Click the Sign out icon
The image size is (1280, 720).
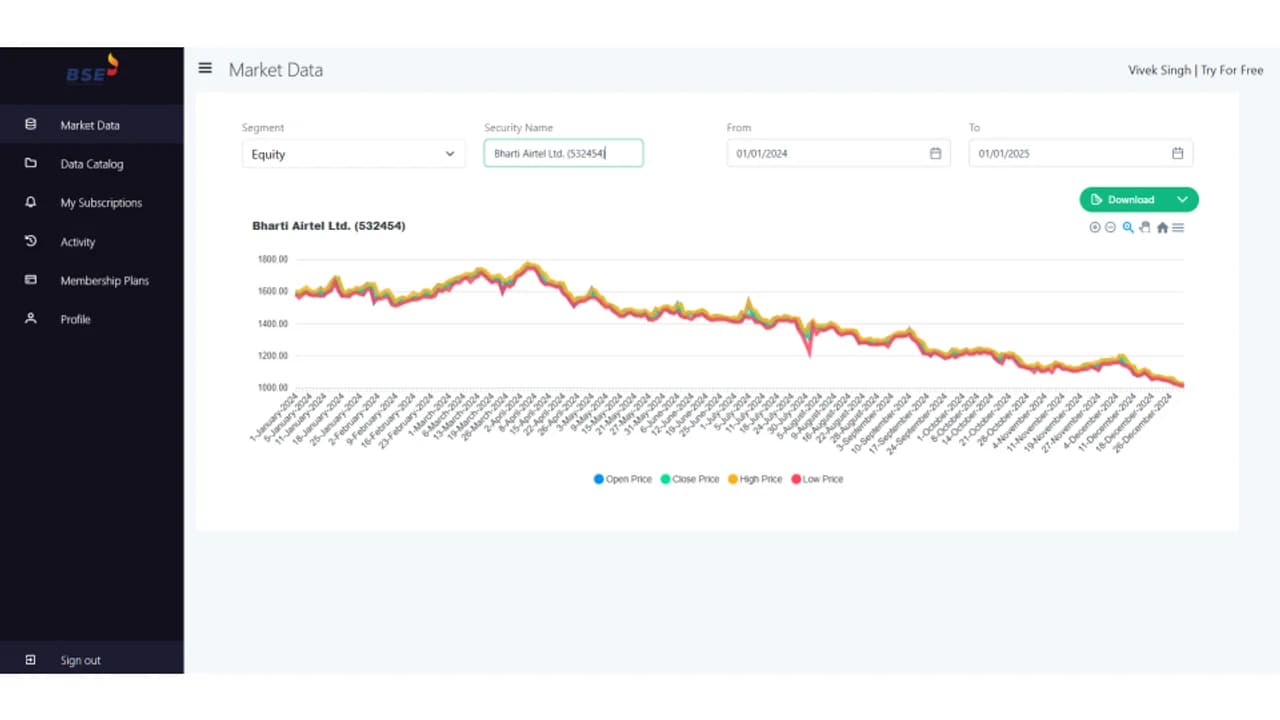click(x=30, y=660)
